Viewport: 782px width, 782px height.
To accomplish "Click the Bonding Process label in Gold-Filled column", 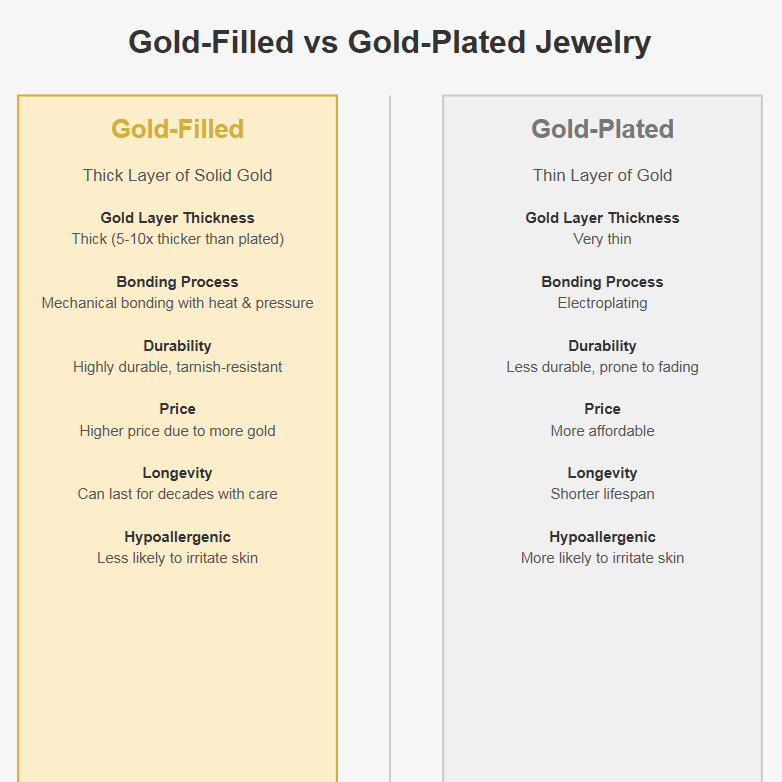I will (x=177, y=282).
